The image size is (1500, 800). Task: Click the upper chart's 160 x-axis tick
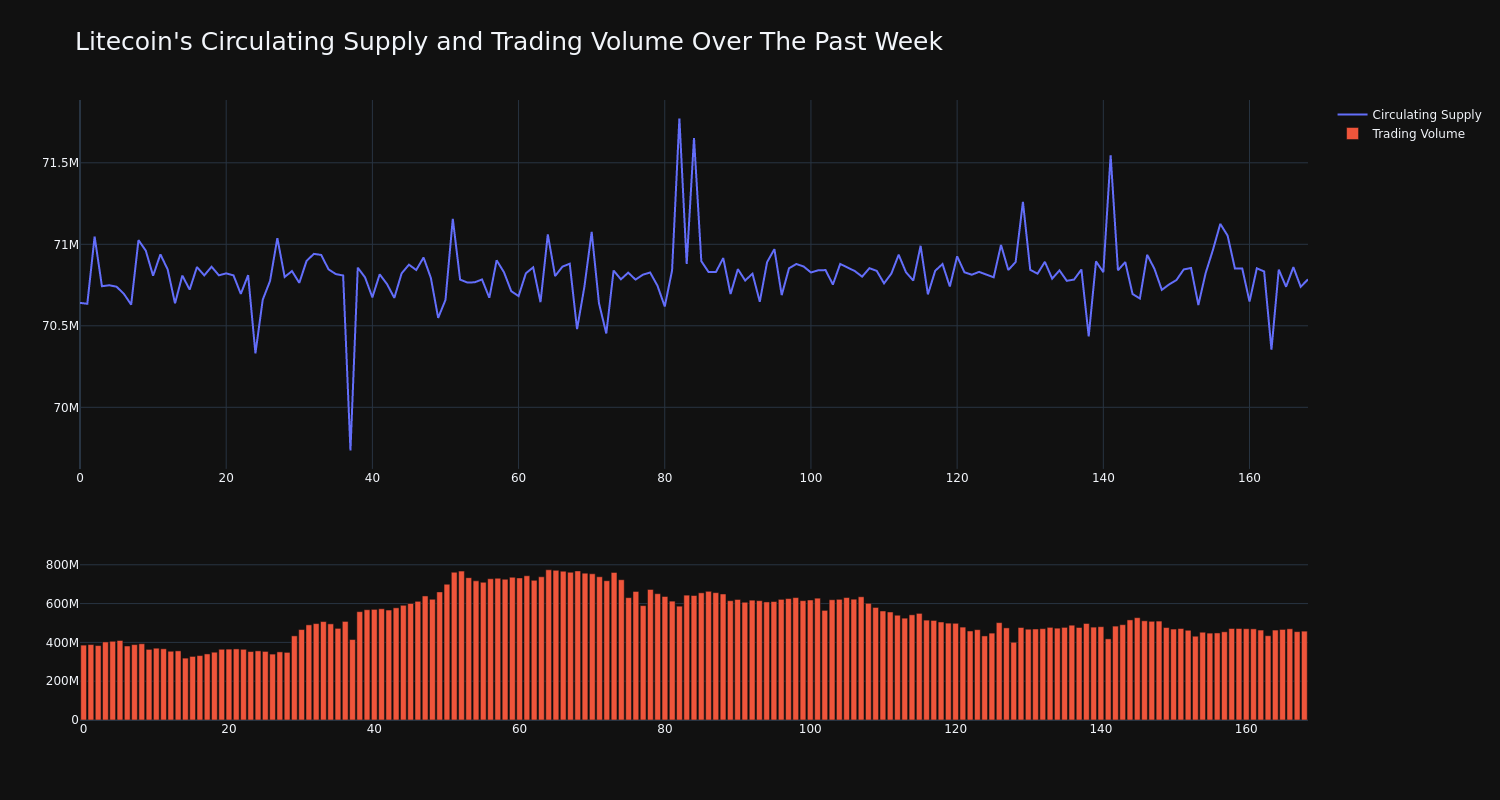[x=1249, y=478]
